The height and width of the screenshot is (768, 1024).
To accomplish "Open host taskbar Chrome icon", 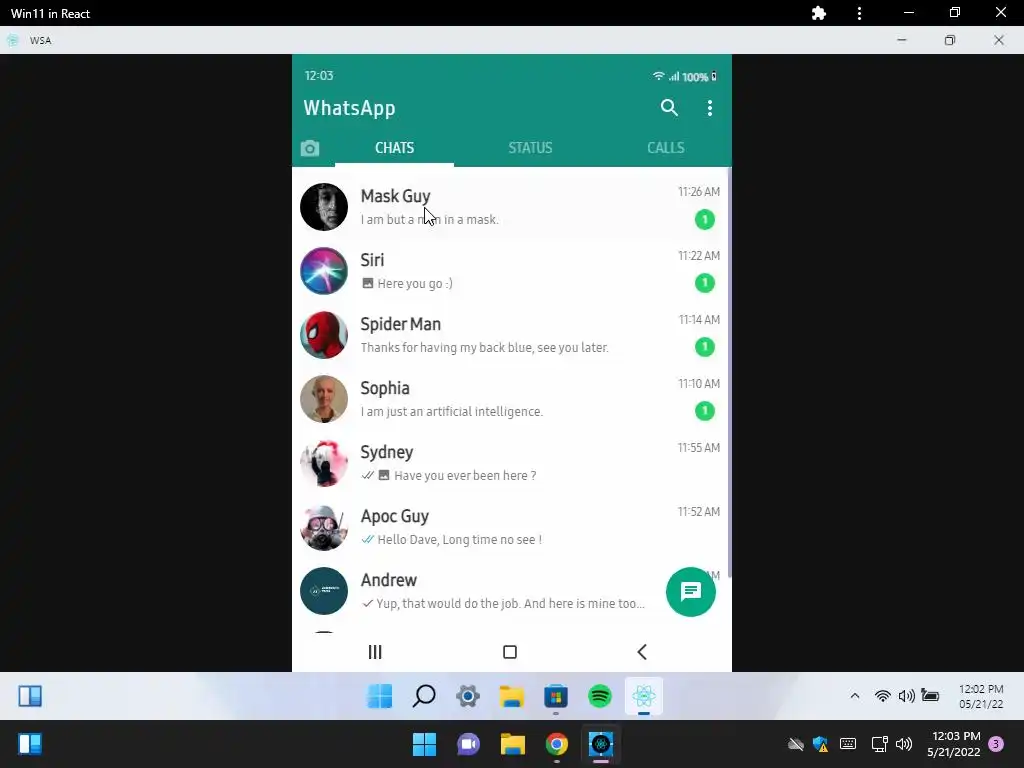I will pyautogui.click(x=556, y=744).
